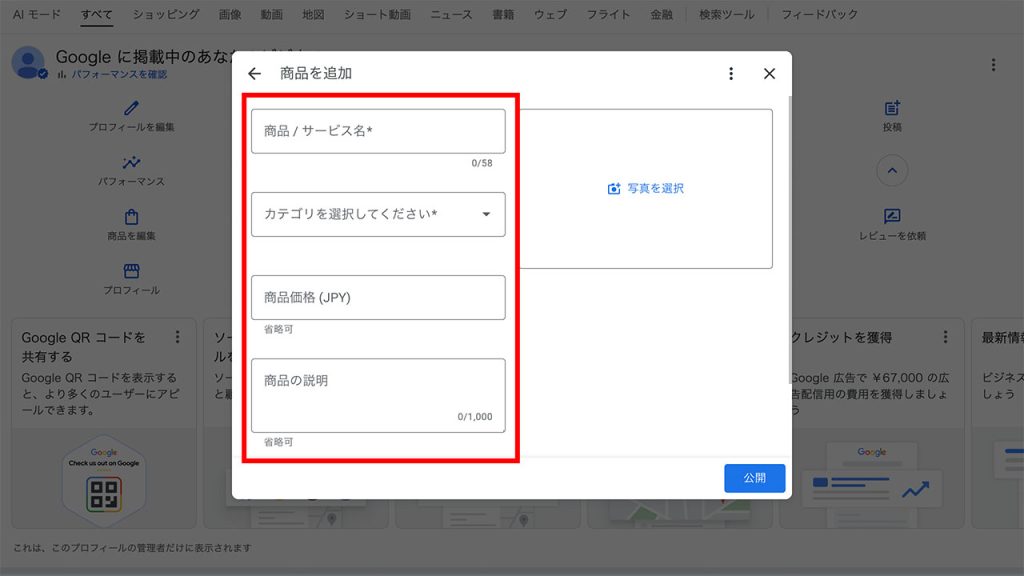
Task: Click the 商品の説明 text field
Action: (x=378, y=390)
